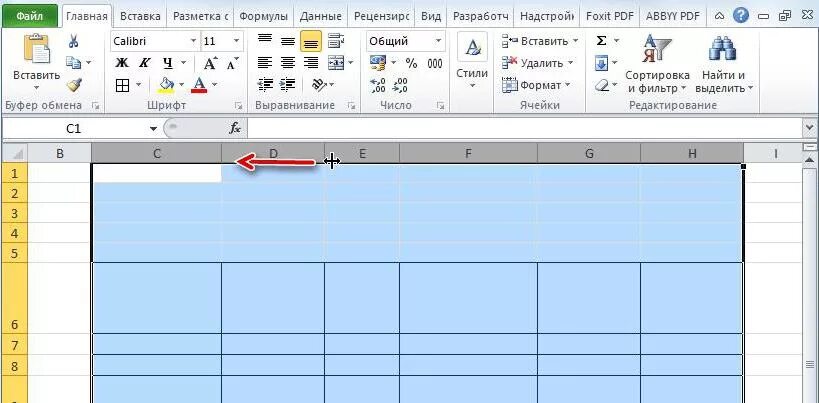The image size is (819, 403).
Task: Toggle Middle Align vertical alignment
Action: (x=288, y=41)
